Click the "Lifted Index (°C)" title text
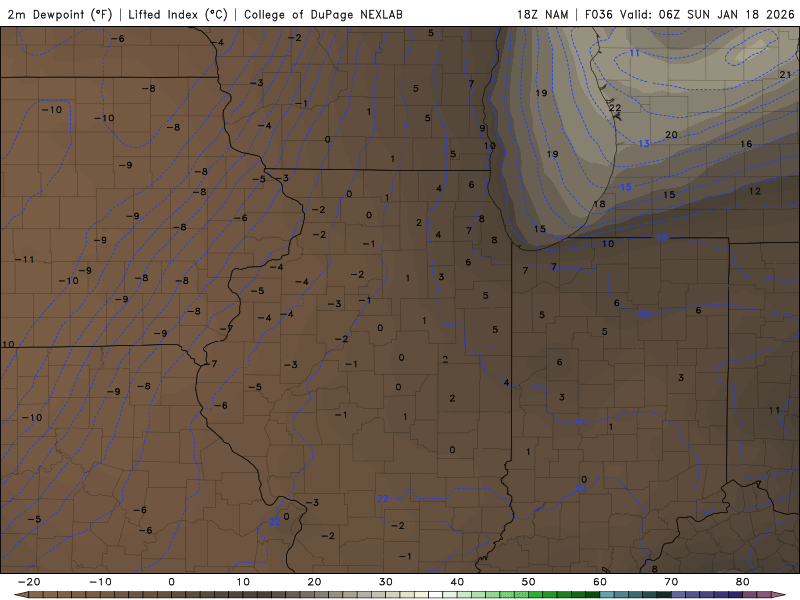 (178, 14)
